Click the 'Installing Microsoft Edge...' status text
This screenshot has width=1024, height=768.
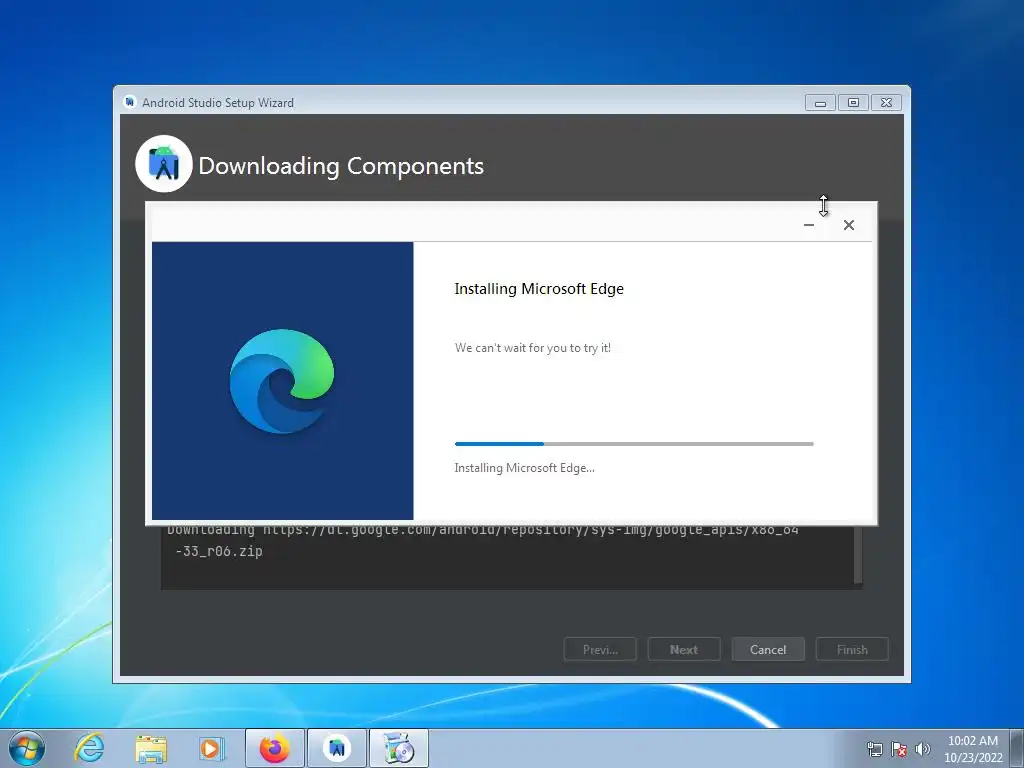[524, 468]
